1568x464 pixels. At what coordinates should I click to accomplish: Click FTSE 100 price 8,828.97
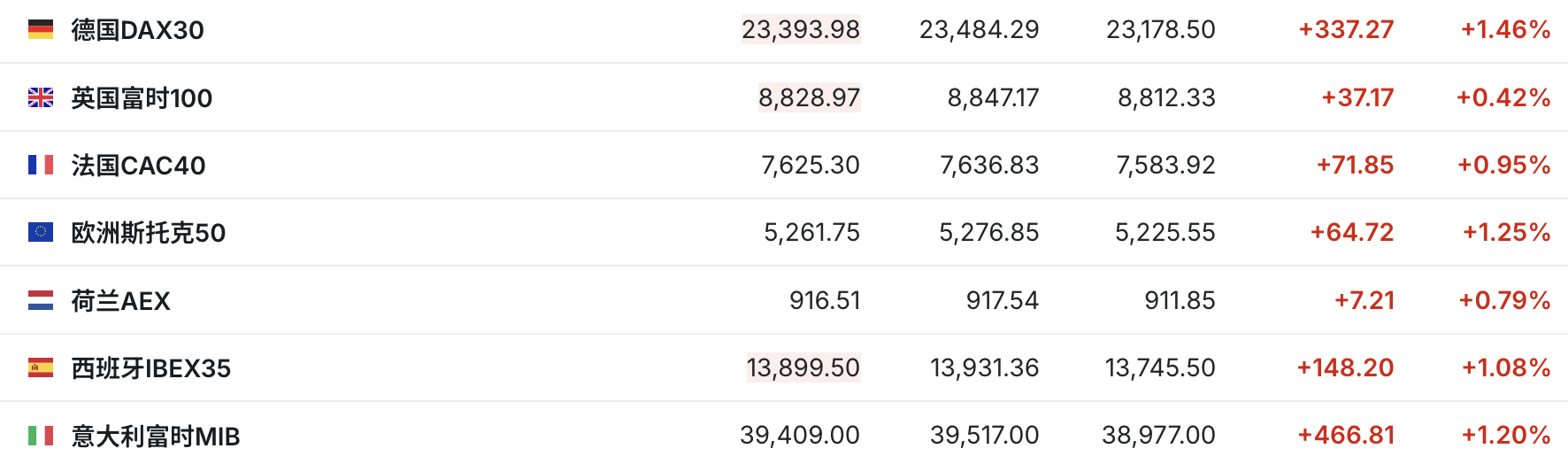(x=809, y=97)
